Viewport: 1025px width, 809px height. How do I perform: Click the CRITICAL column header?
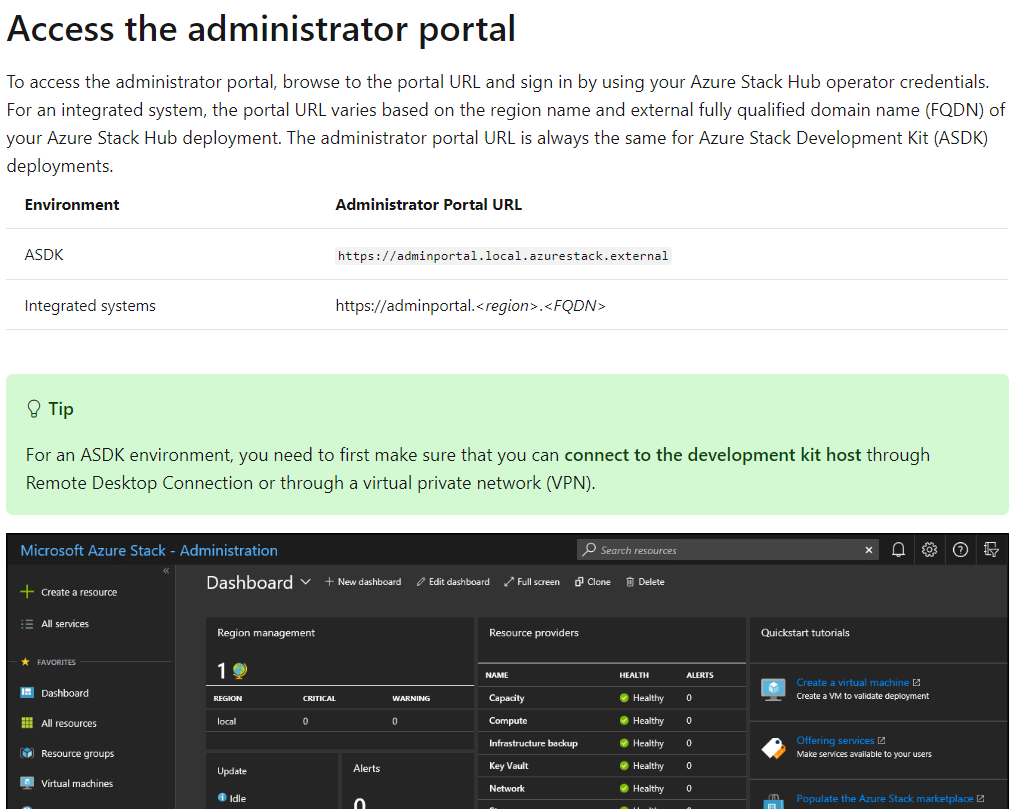[319, 699]
